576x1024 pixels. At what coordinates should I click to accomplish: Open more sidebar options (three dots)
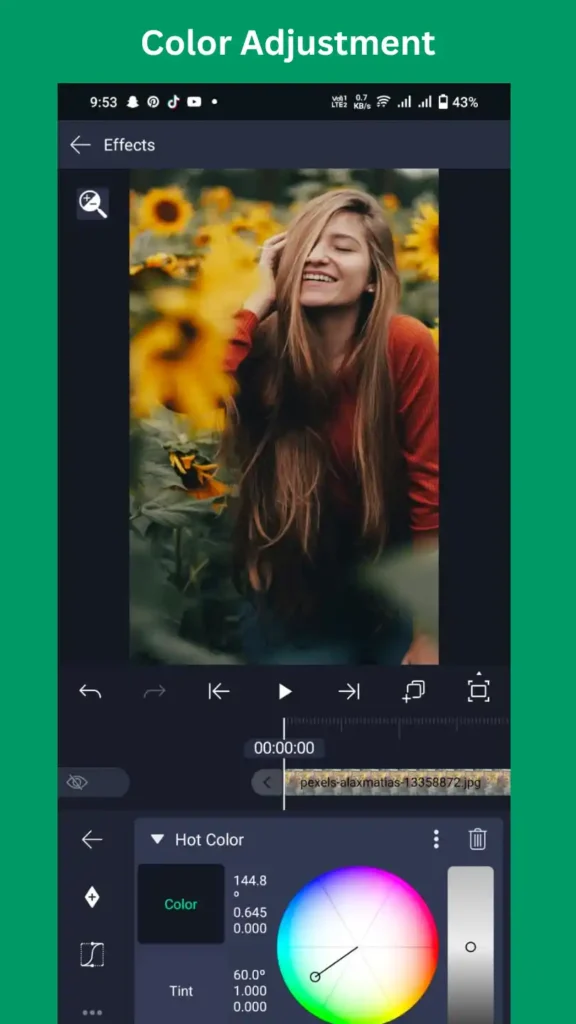pos(92,1013)
